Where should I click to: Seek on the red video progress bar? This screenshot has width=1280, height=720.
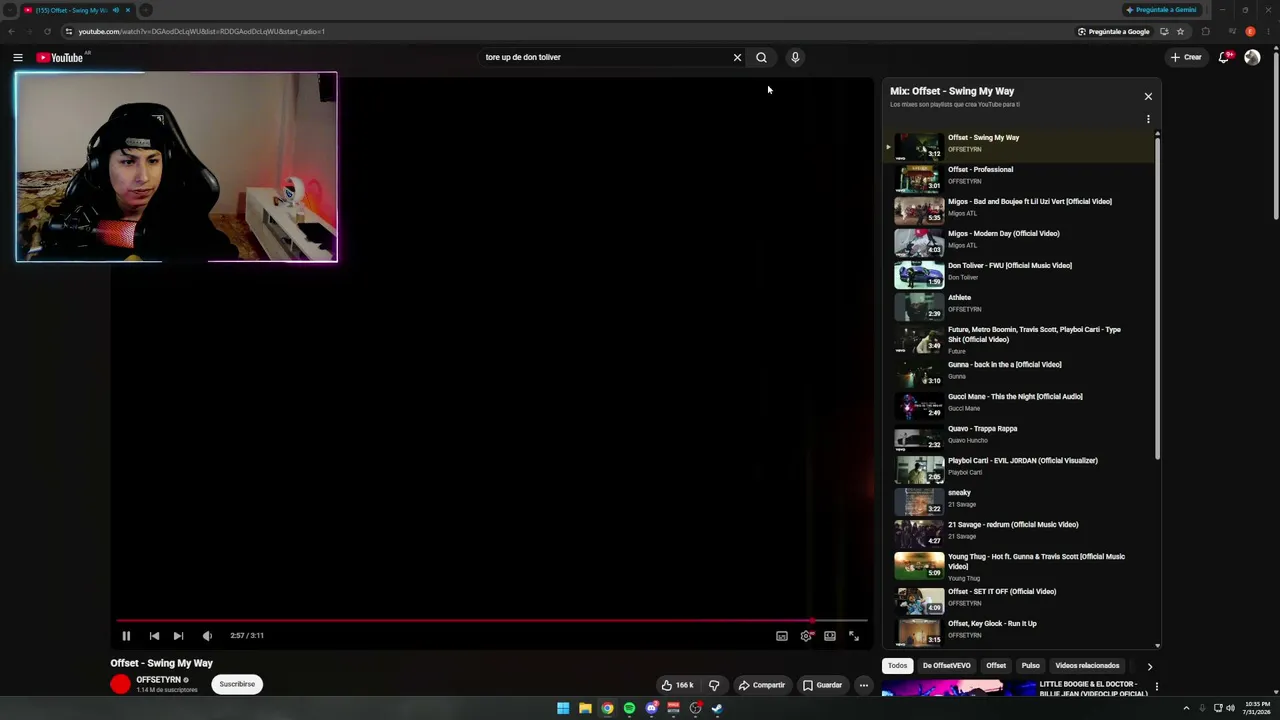pos(491,621)
